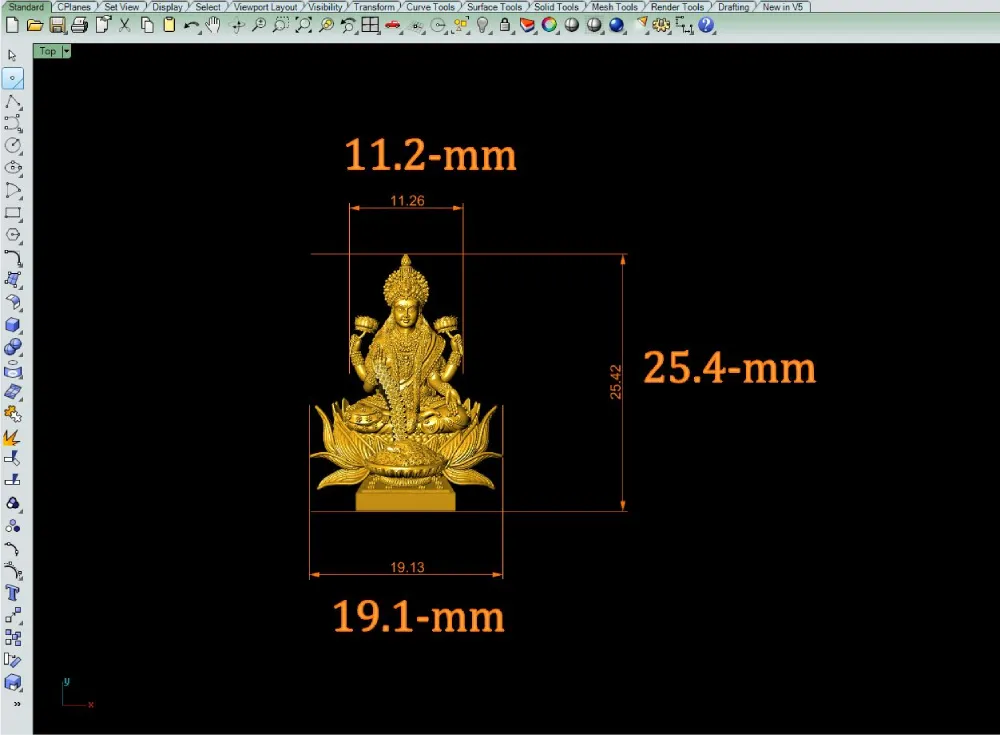
Task: Expand sidebar with the double chevron
Action: pyautogui.click(x=17, y=704)
